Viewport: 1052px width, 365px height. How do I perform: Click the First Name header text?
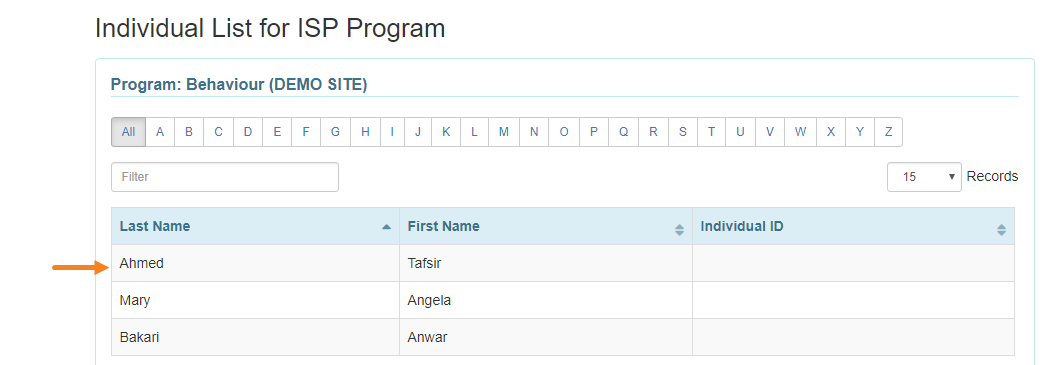[443, 226]
